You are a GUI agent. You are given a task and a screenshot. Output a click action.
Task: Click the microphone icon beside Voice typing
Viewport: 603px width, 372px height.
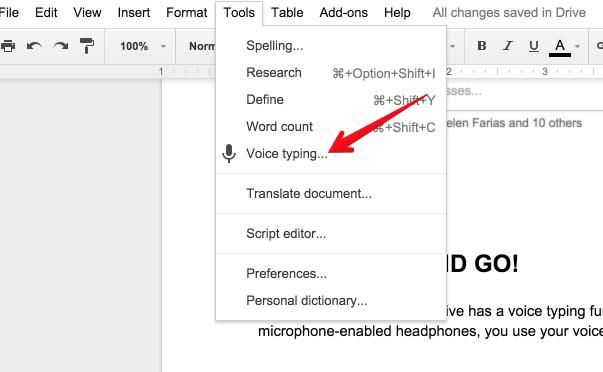229,153
